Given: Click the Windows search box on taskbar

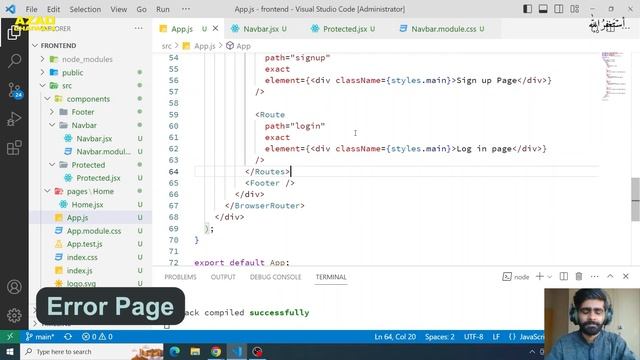Looking at the screenshot, I should 92,351.
